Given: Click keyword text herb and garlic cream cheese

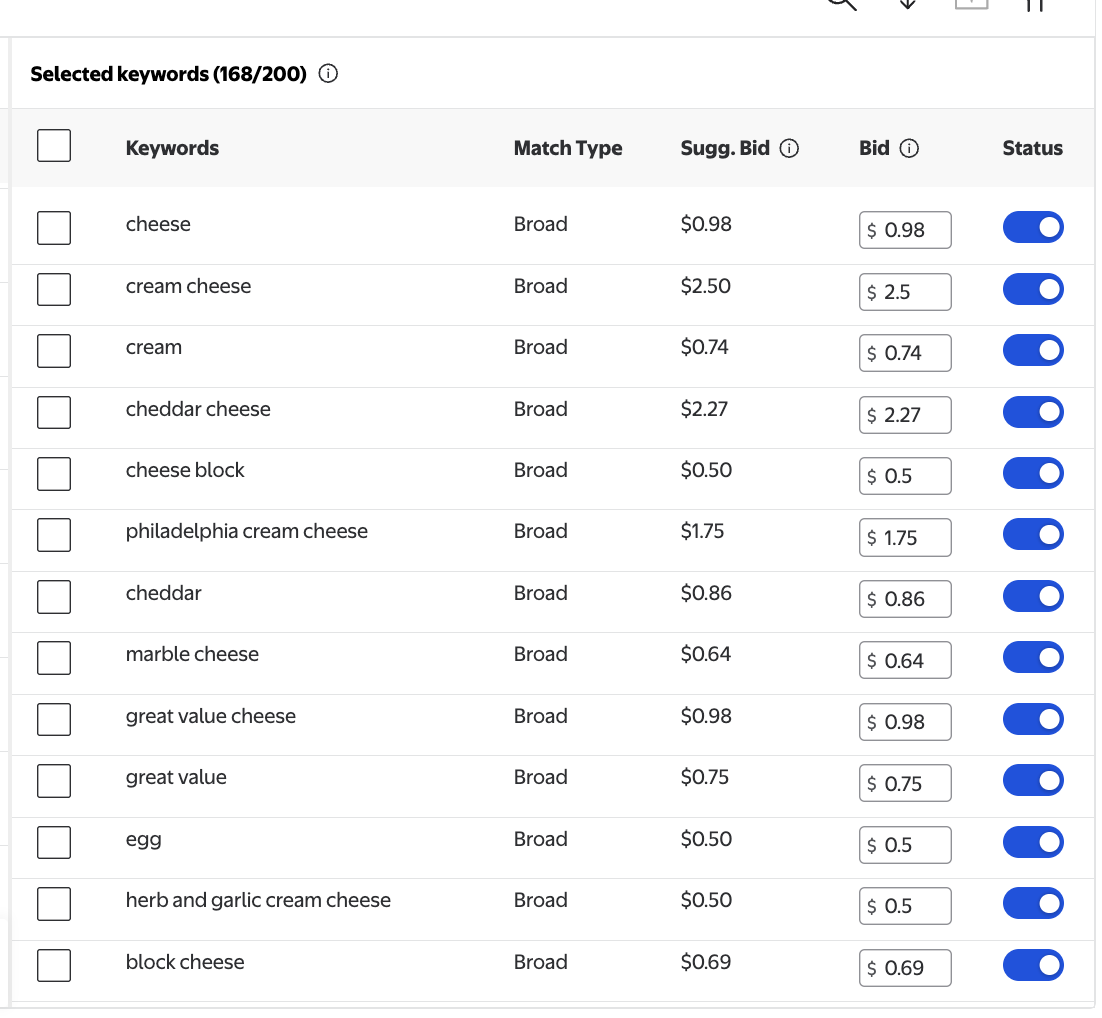Looking at the screenshot, I should pyautogui.click(x=258, y=901).
